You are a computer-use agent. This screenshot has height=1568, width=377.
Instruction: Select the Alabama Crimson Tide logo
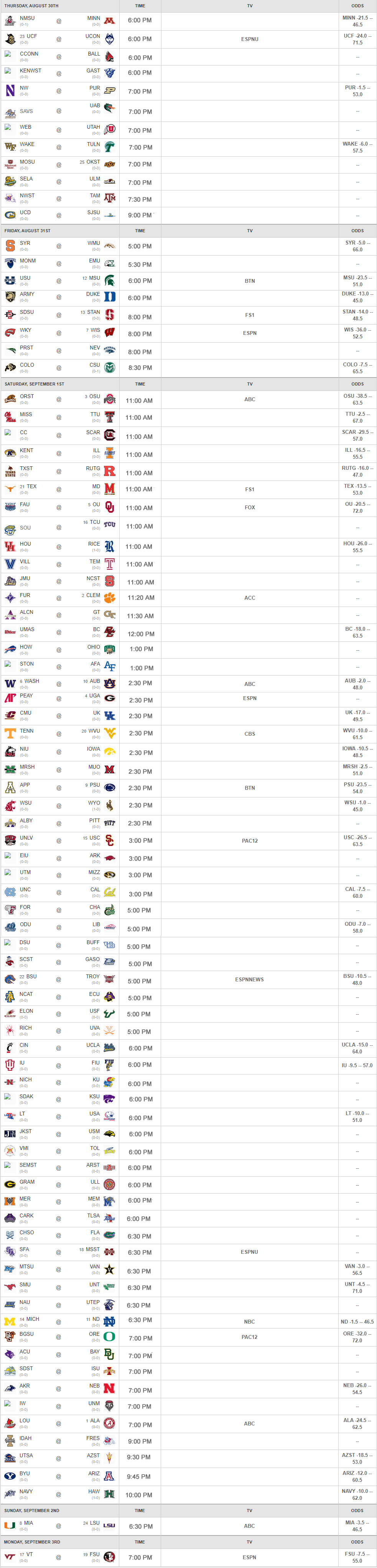pos(110,1424)
